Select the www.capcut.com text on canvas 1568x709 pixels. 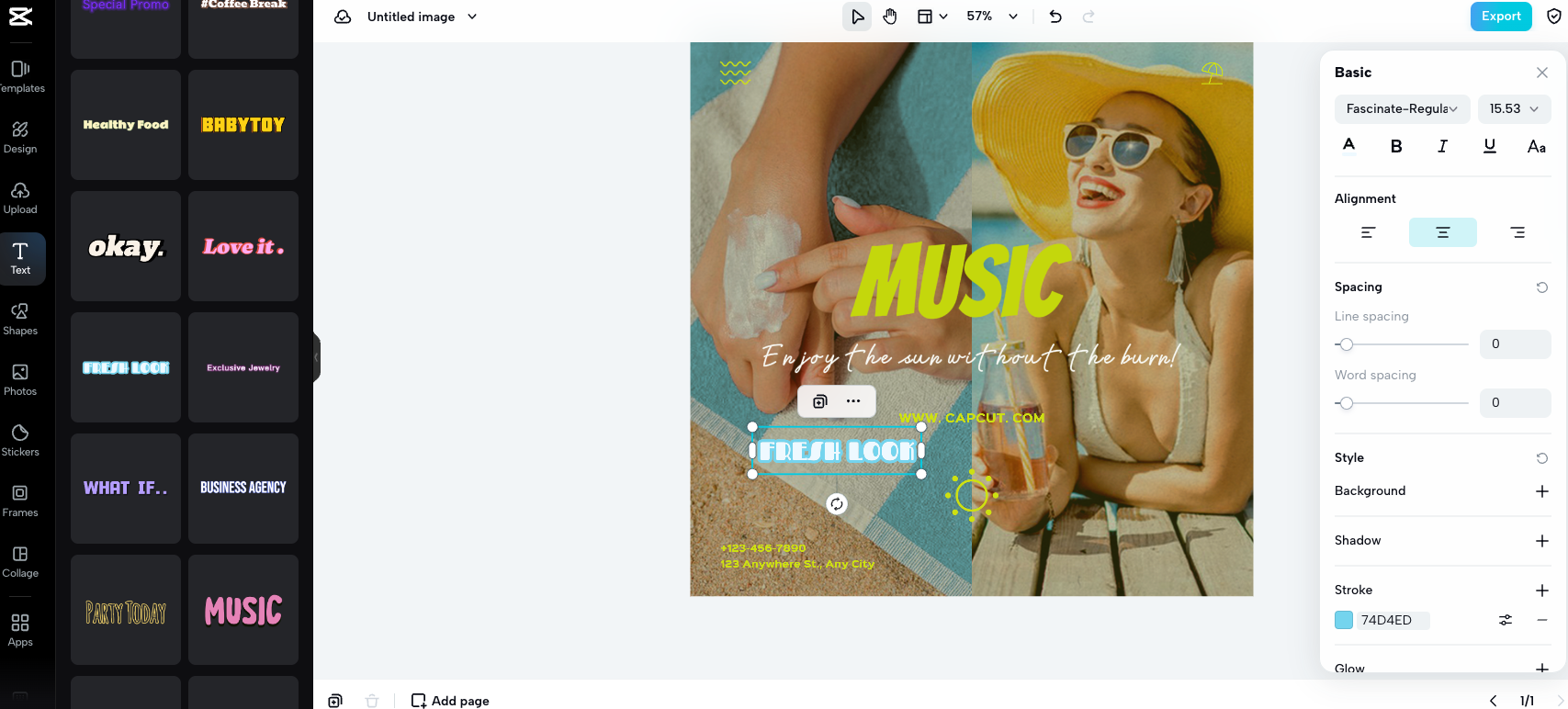(972, 418)
